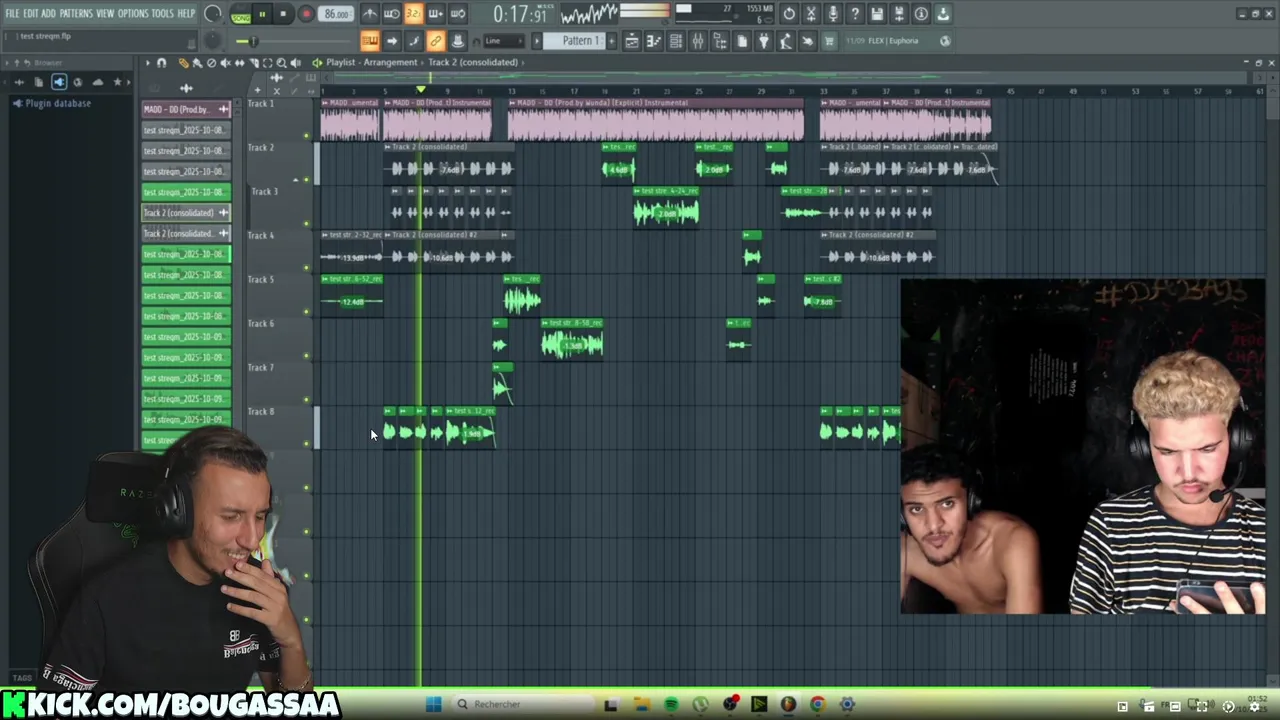Screen dimensions: 1280x720
Task: Open the Browser tree icon in toolbar
Action: 720,41
